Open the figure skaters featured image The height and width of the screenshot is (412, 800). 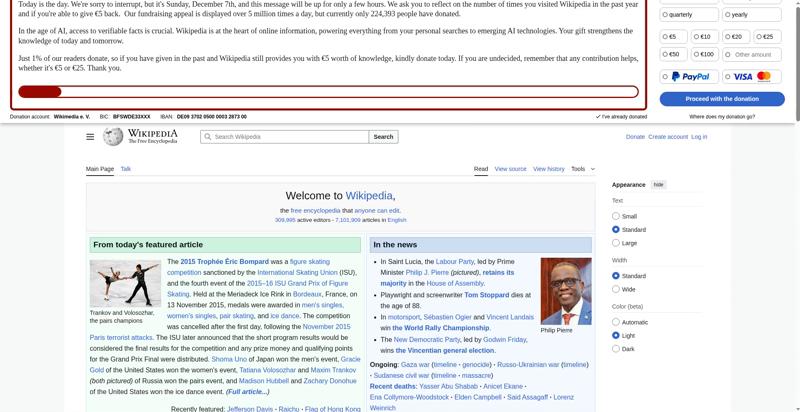125,283
